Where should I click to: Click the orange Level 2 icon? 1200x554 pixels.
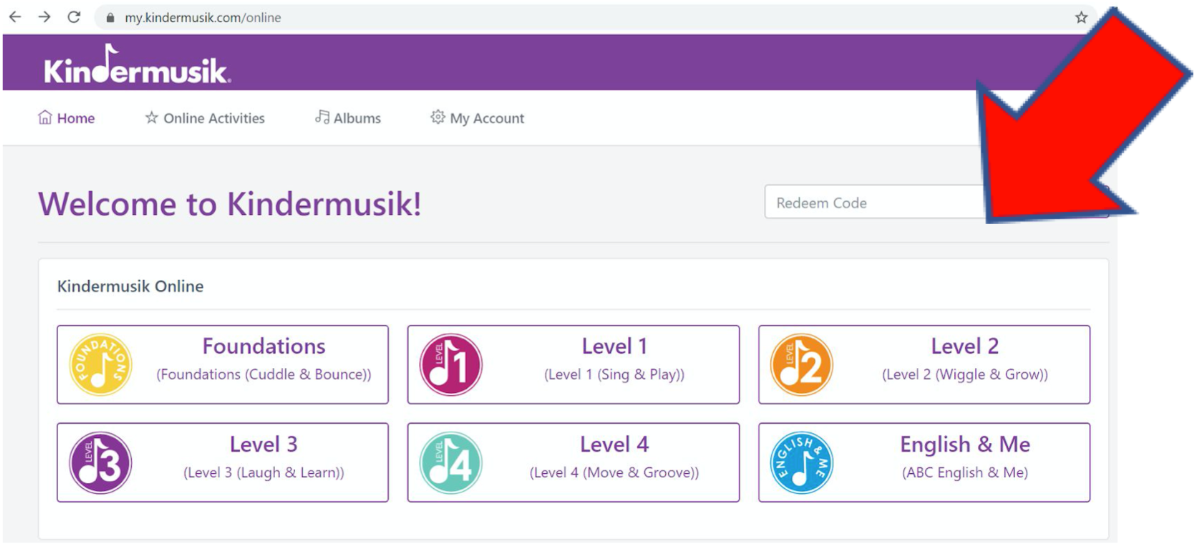pos(802,365)
